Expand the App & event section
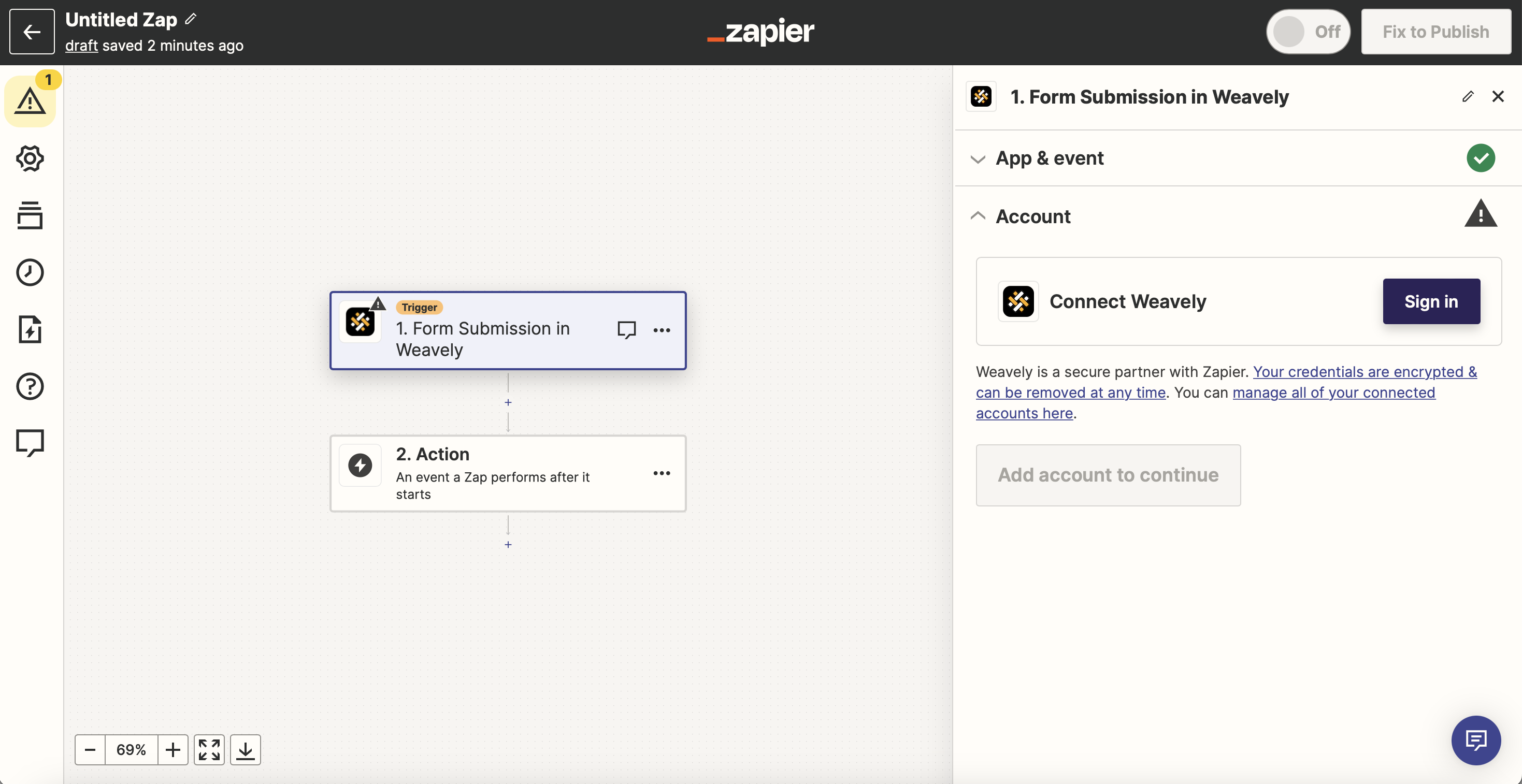Screen dimensions: 1522x784 pyautogui.click(x=1238, y=158)
